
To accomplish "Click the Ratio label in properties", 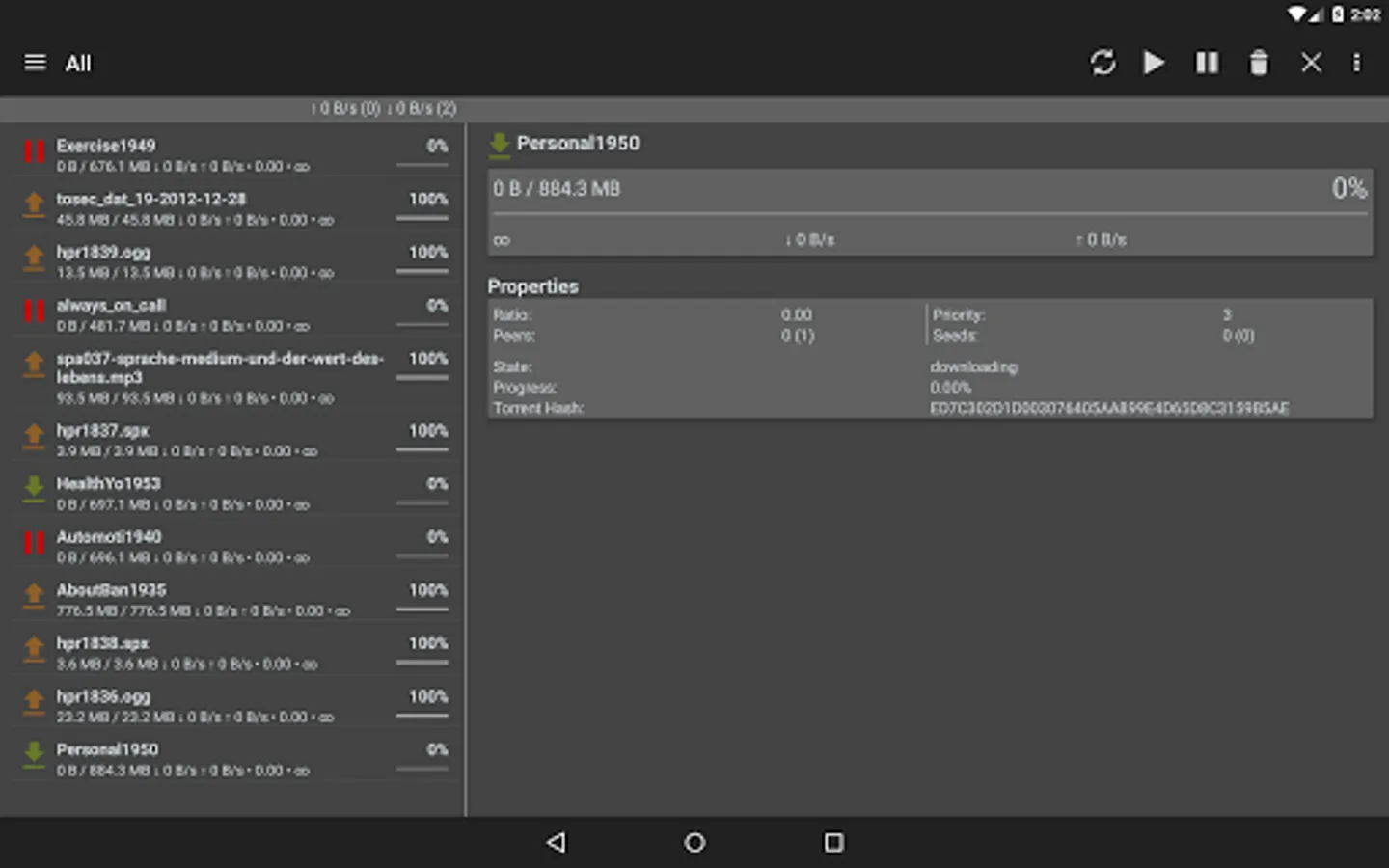I will point(512,314).
